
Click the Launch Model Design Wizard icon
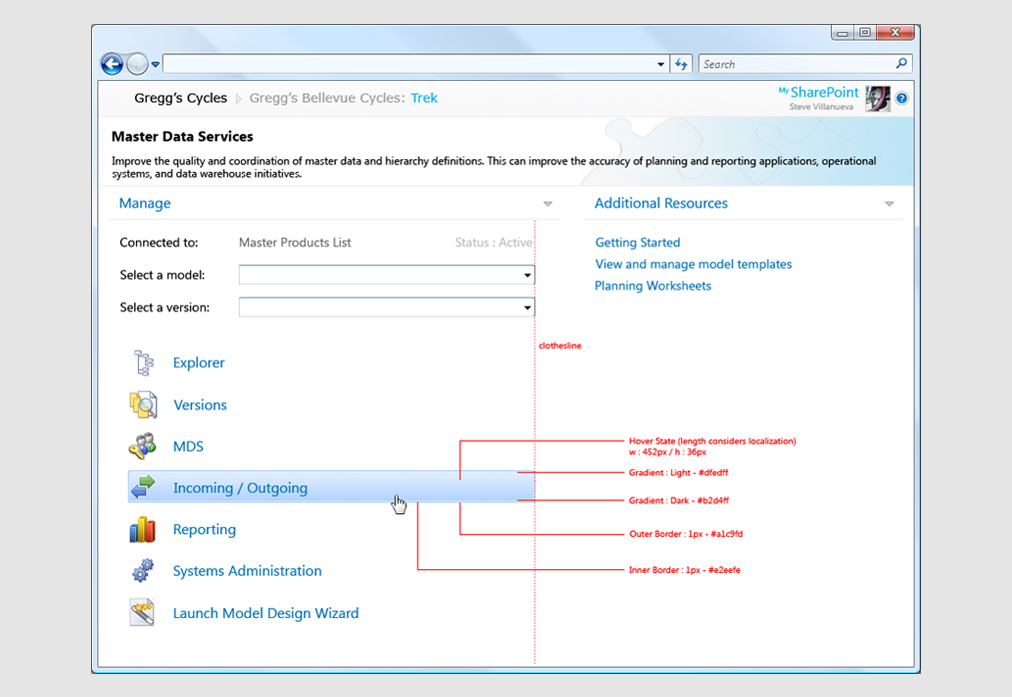click(x=143, y=613)
